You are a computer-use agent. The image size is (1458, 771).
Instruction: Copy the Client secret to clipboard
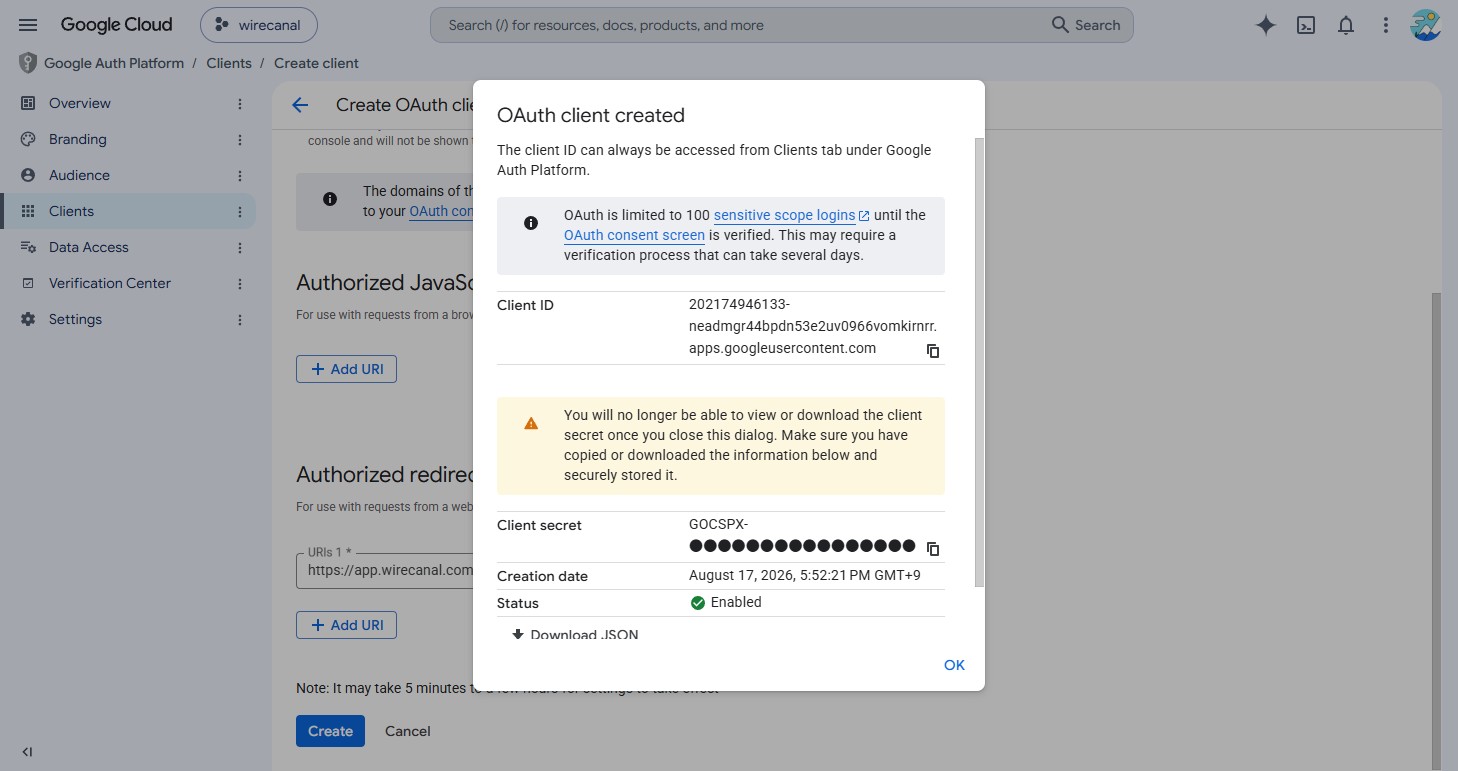933,549
